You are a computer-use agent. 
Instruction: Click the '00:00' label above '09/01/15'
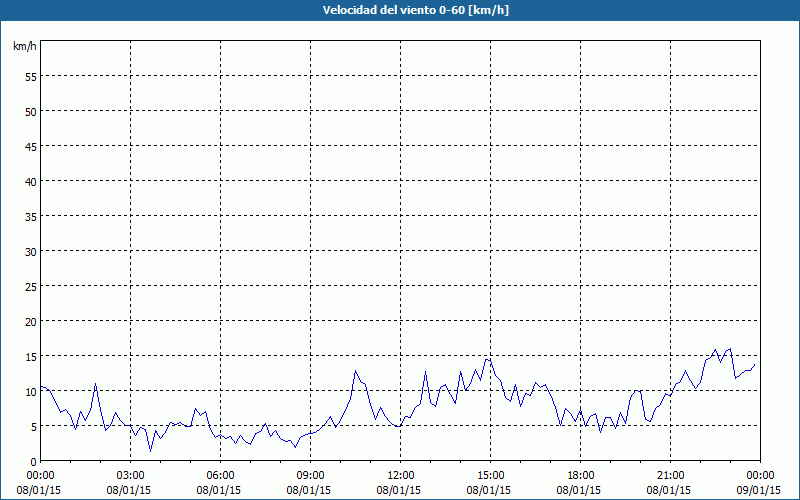760,476
